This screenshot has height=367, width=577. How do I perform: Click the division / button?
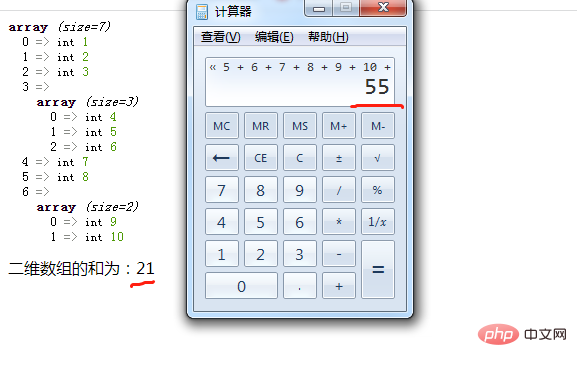339,190
